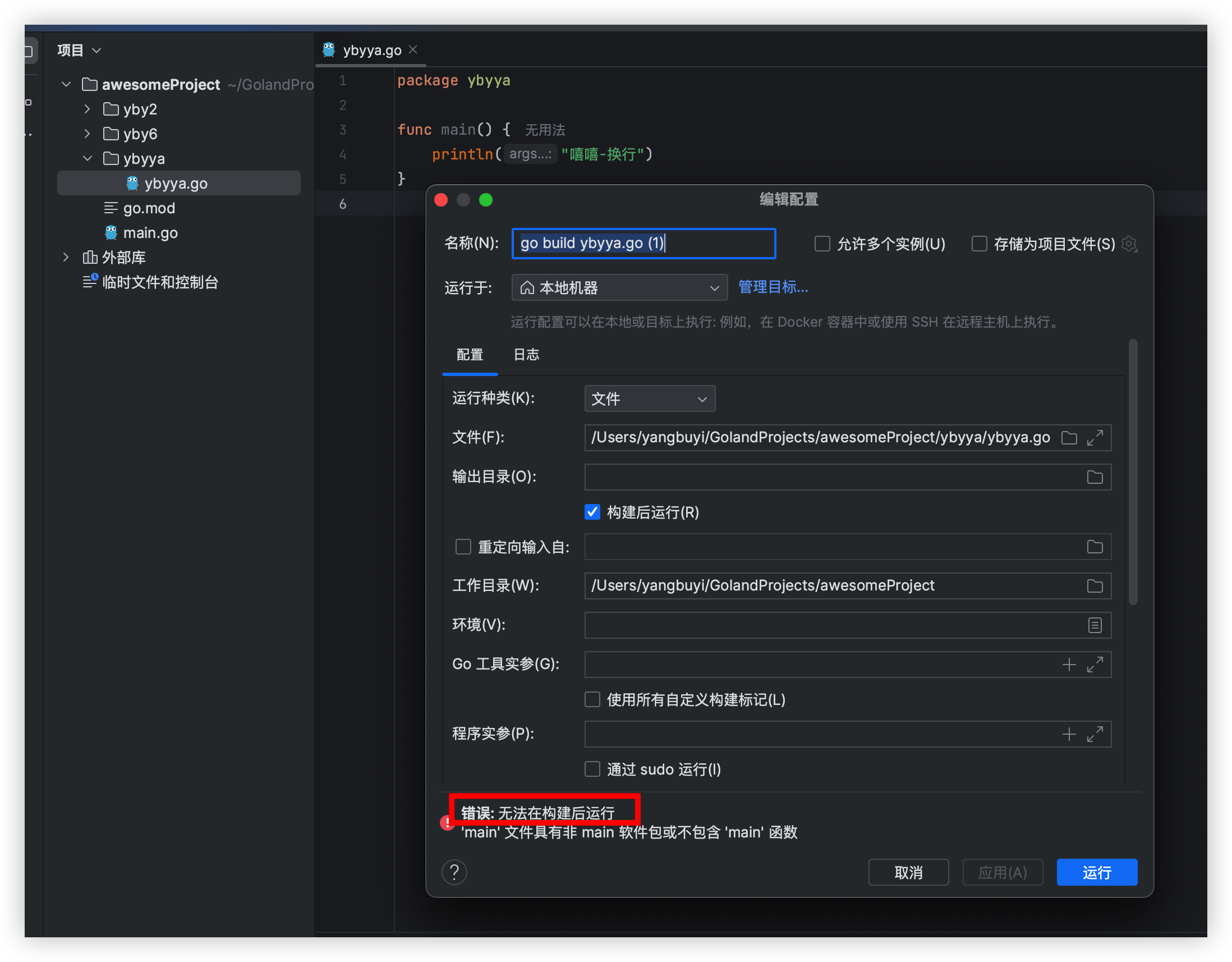The width and height of the screenshot is (1232, 962).
Task: Browse for file using 文件(F) folder icon
Action: point(1069,438)
